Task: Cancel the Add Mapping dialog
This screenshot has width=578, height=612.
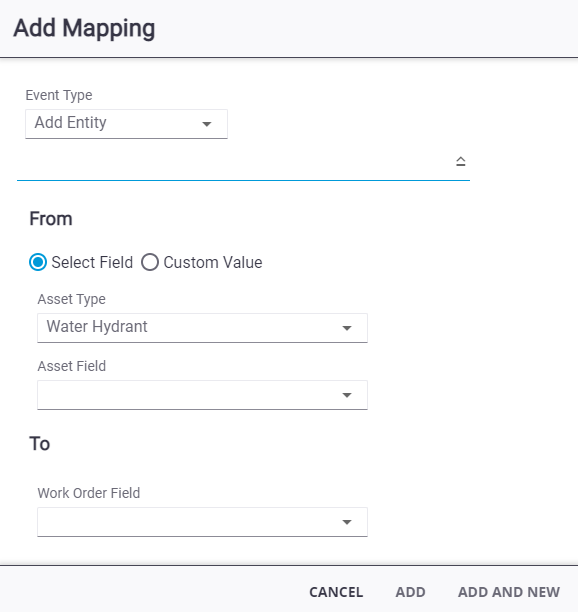Action: tap(336, 592)
